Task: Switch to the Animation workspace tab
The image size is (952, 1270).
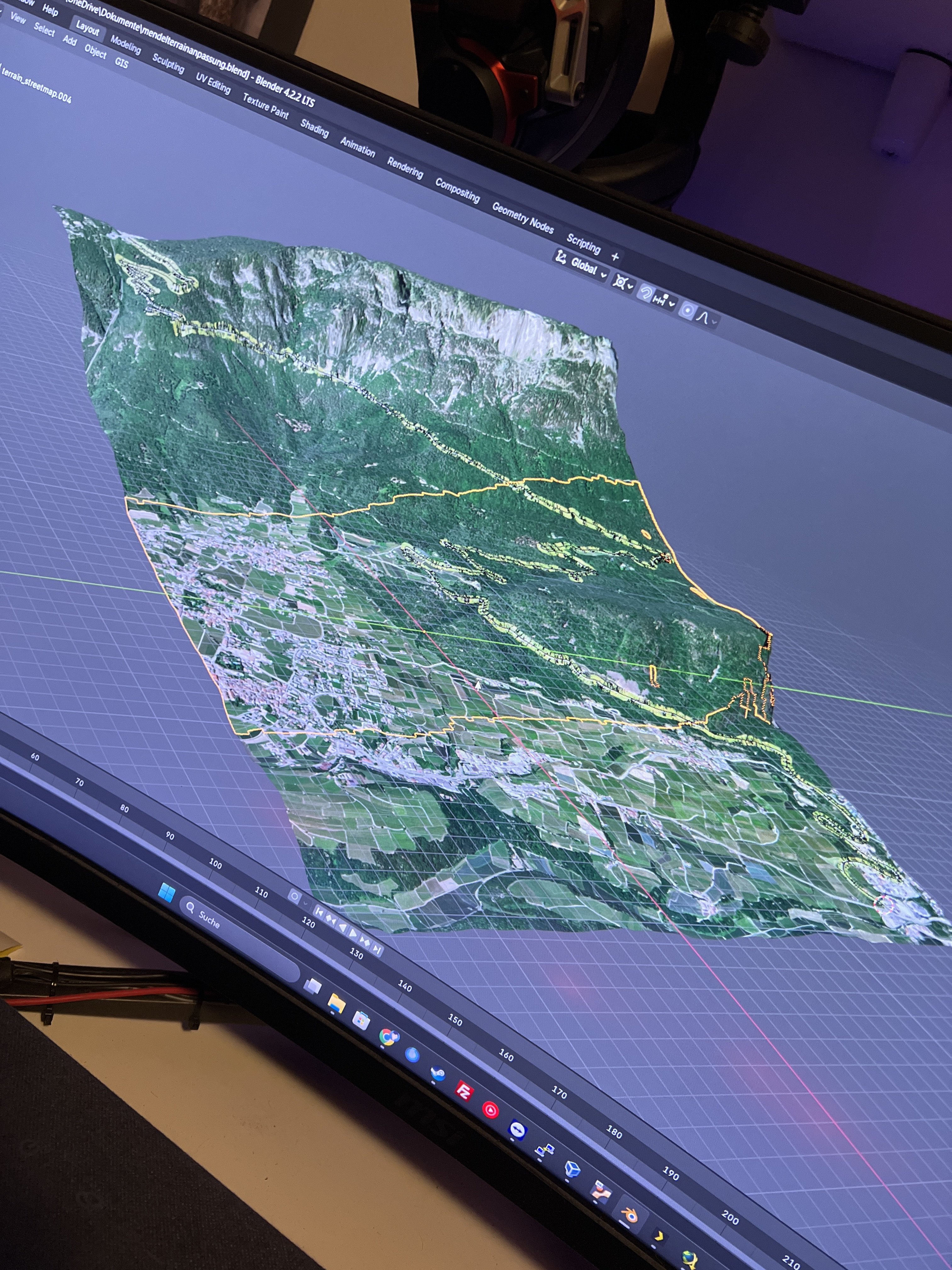Action: (x=358, y=147)
